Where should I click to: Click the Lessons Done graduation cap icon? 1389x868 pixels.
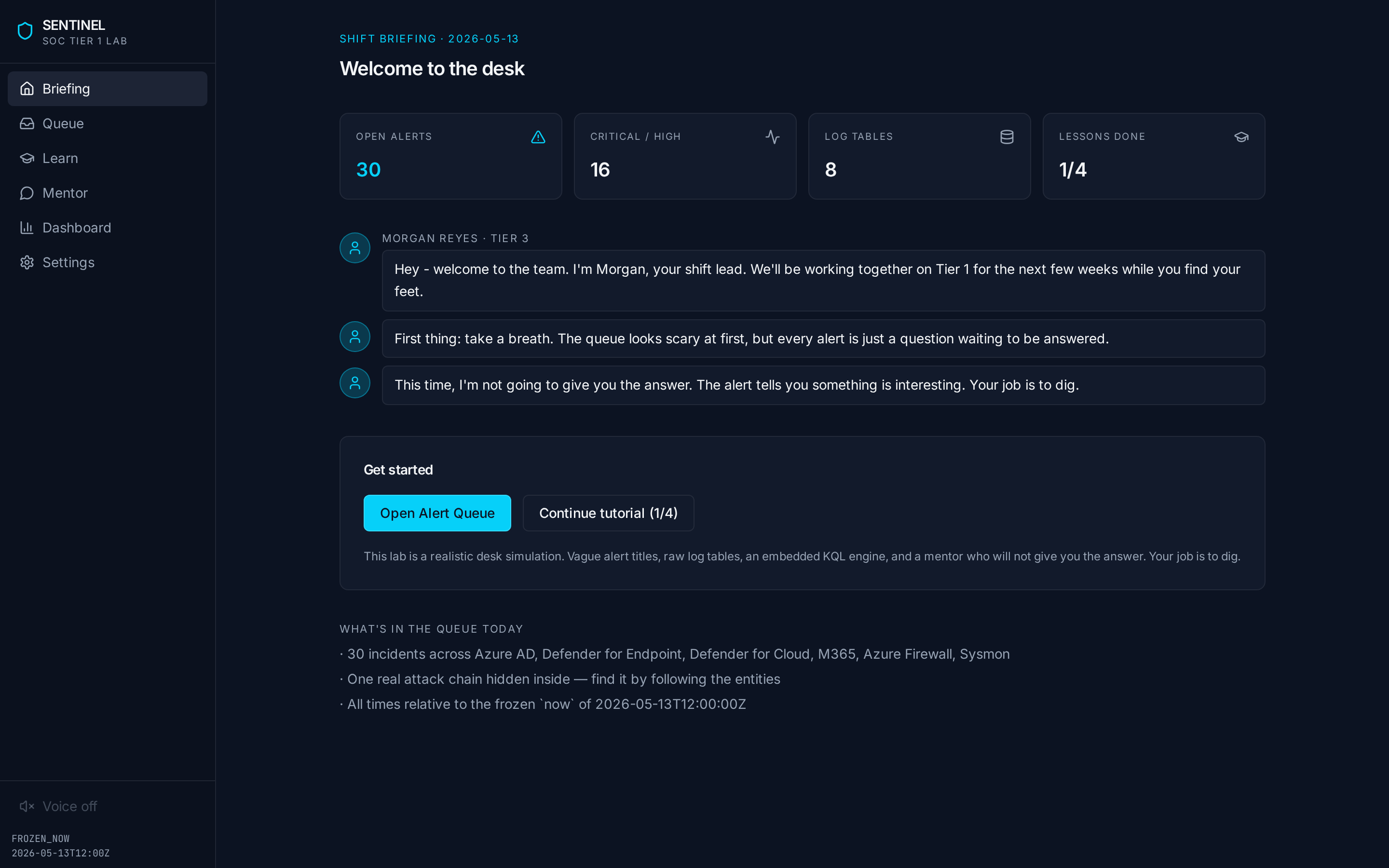(x=1241, y=136)
